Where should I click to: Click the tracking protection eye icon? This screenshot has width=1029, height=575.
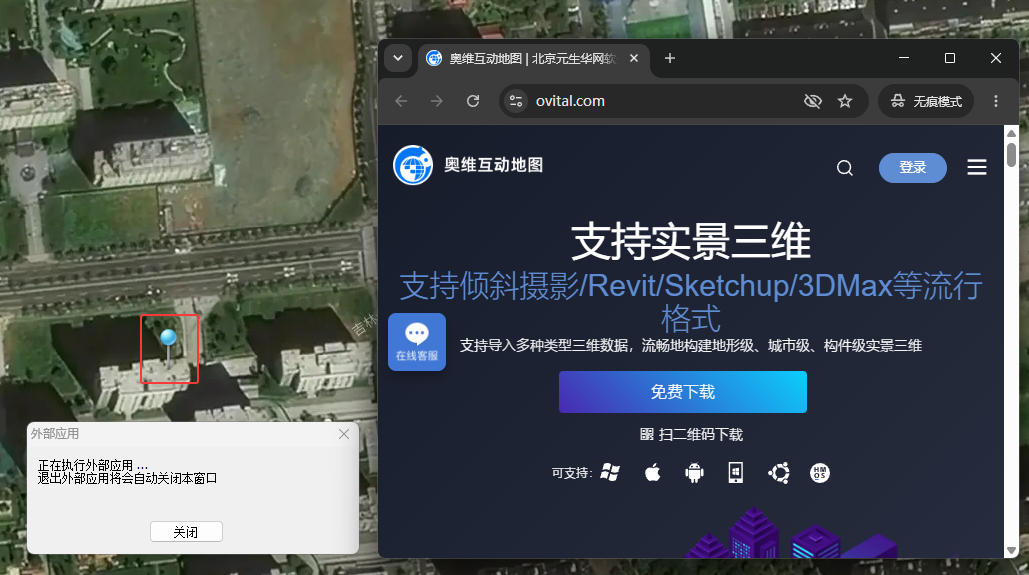[x=812, y=101]
